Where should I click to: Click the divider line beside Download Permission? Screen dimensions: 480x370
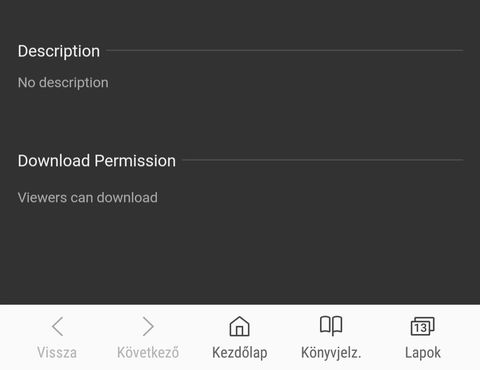[323, 160]
